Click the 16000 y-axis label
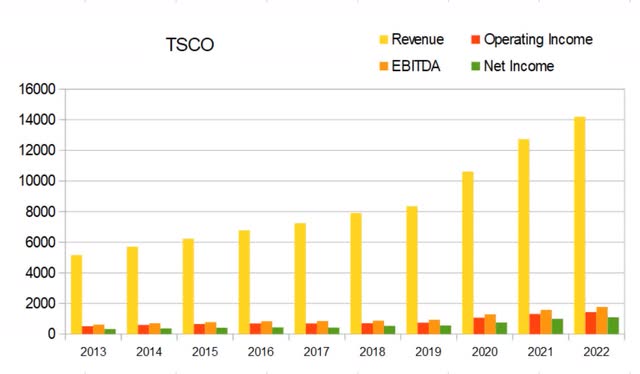Image resolution: width=640 pixels, height=374 pixels. pyautogui.click(x=37, y=89)
